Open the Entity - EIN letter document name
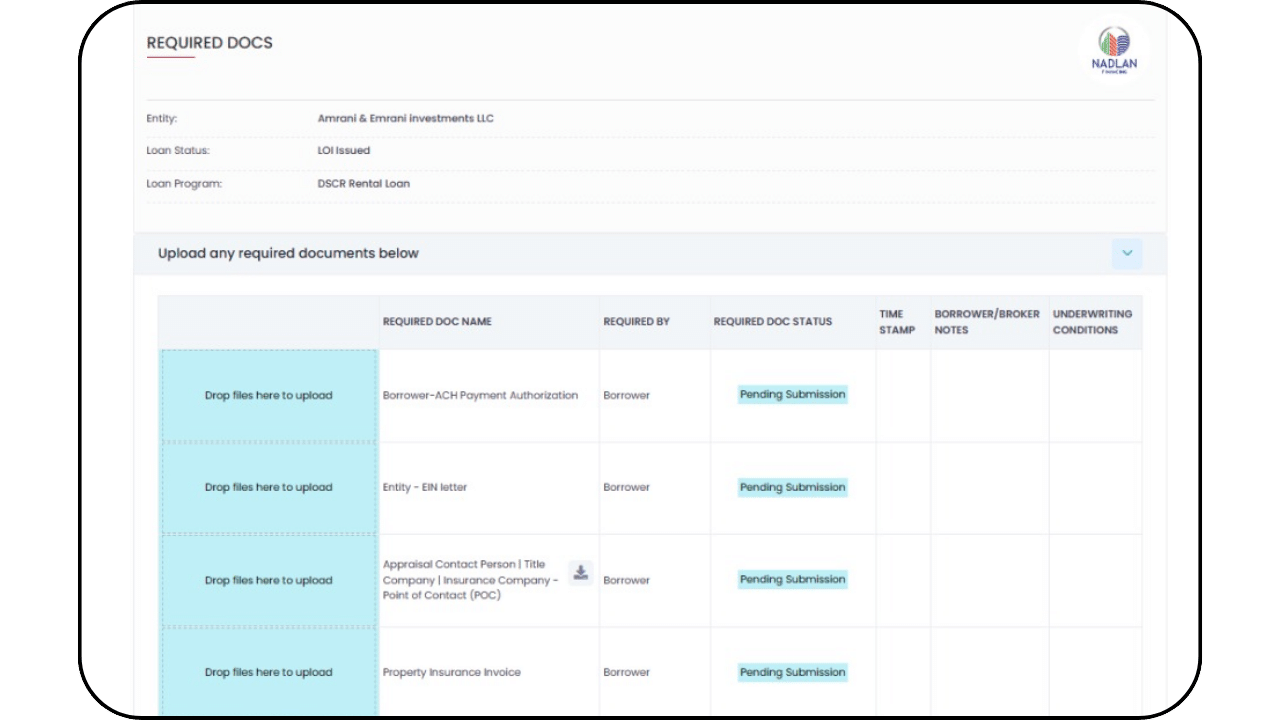The width and height of the screenshot is (1280, 720). 425,488
